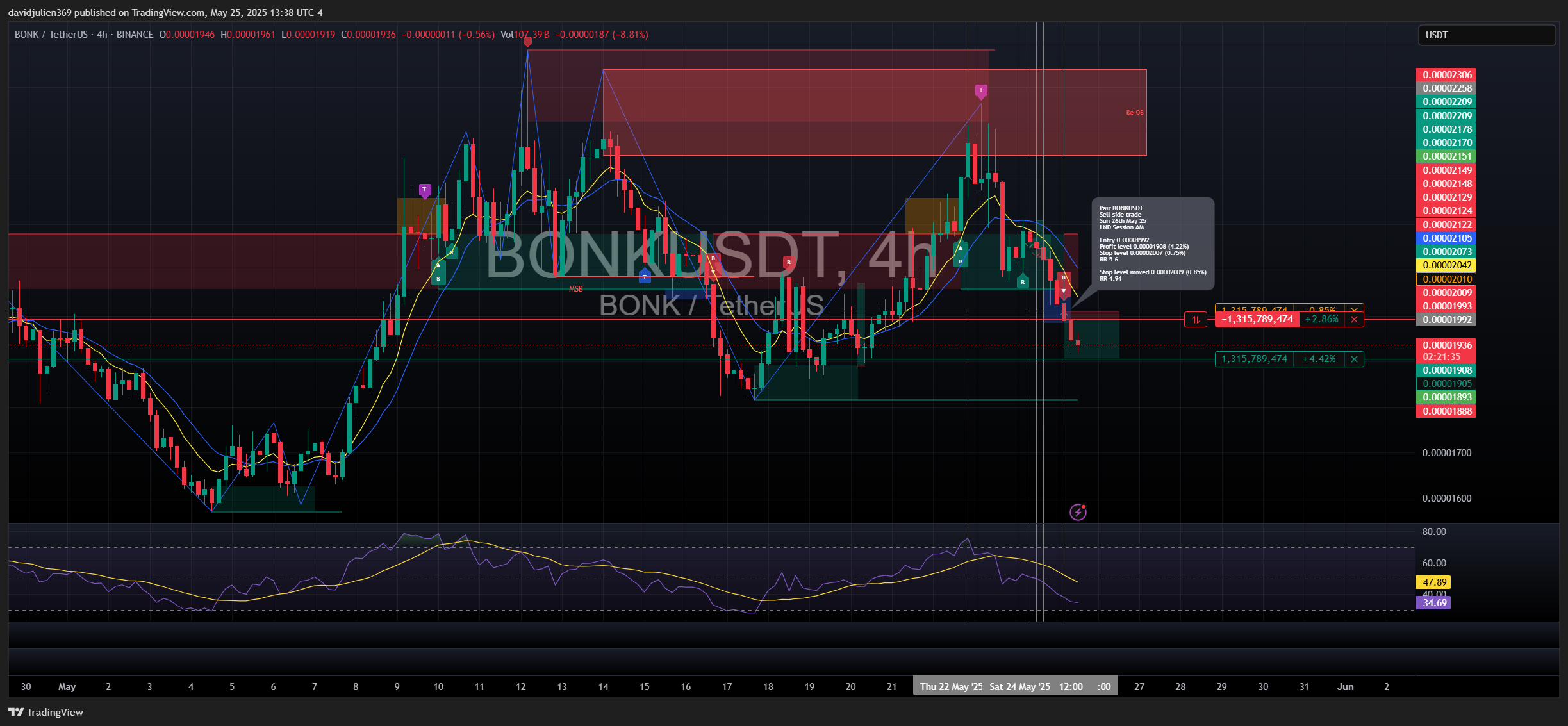The height and width of the screenshot is (726, 1568).
Task: Click the 0.00001700 price scale value
Action: (x=1447, y=453)
